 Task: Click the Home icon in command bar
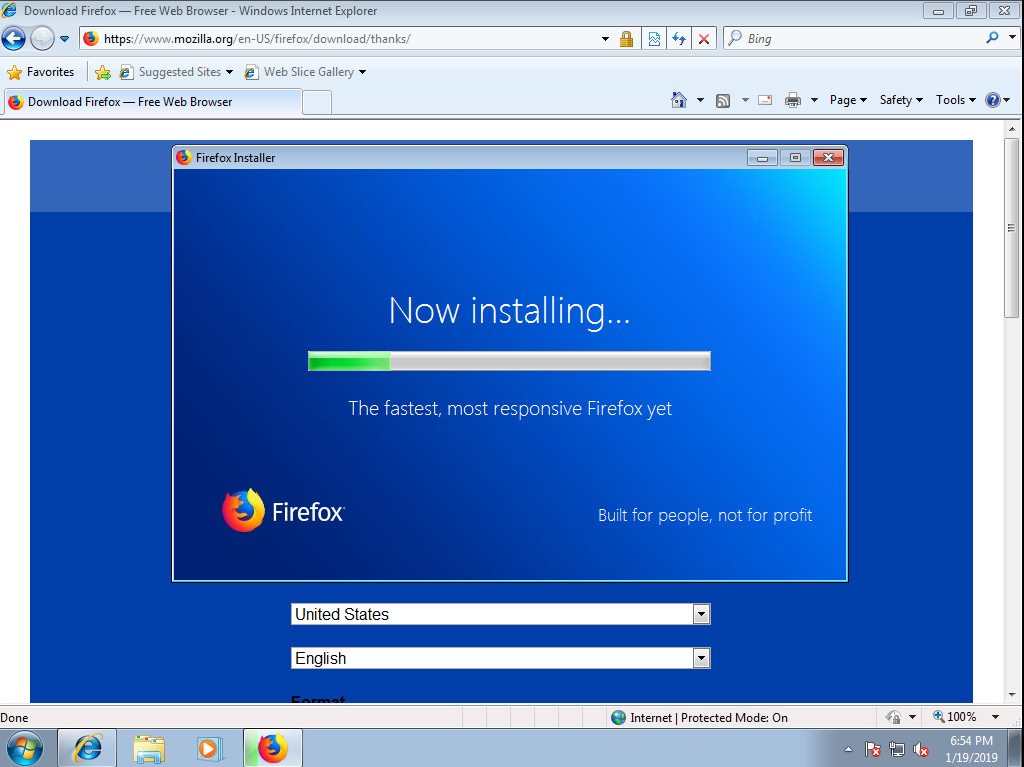pos(679,100)
